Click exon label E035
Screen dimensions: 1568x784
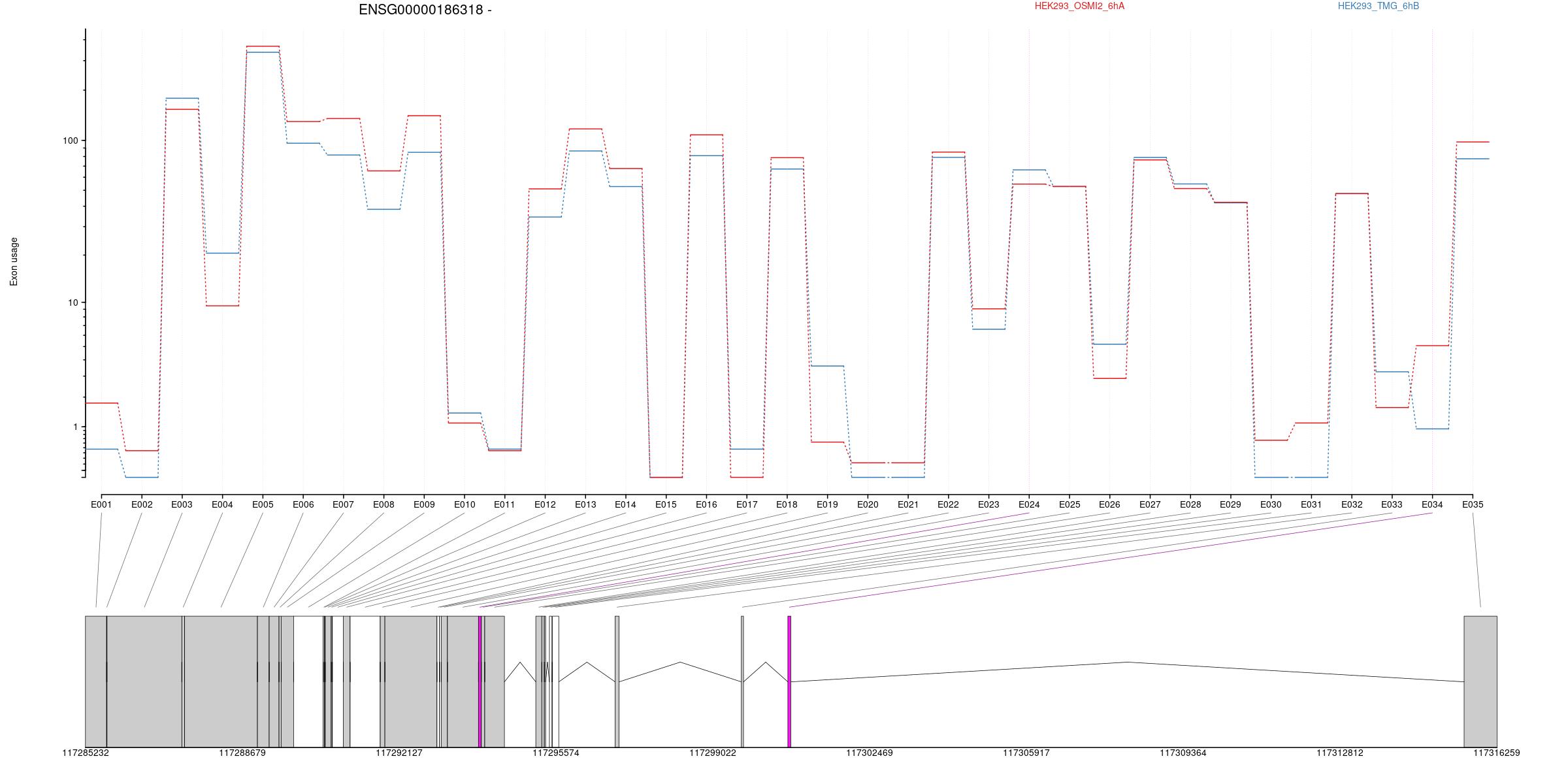coord(1473,504)
